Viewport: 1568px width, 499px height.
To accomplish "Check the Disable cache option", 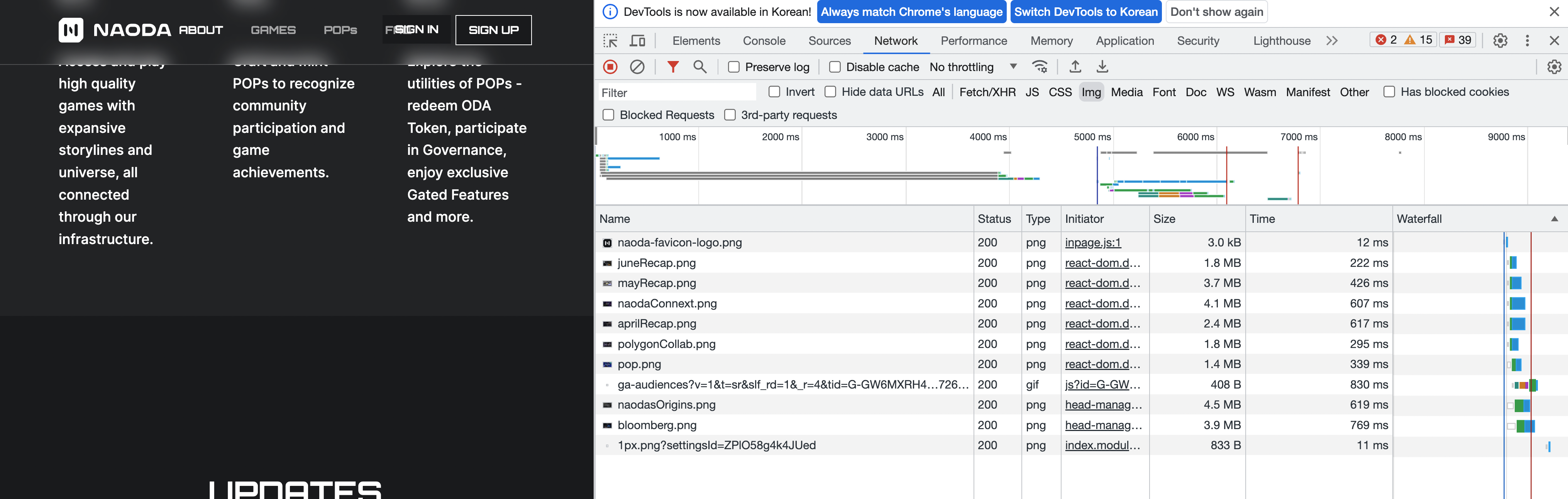I will click(835, 67).
